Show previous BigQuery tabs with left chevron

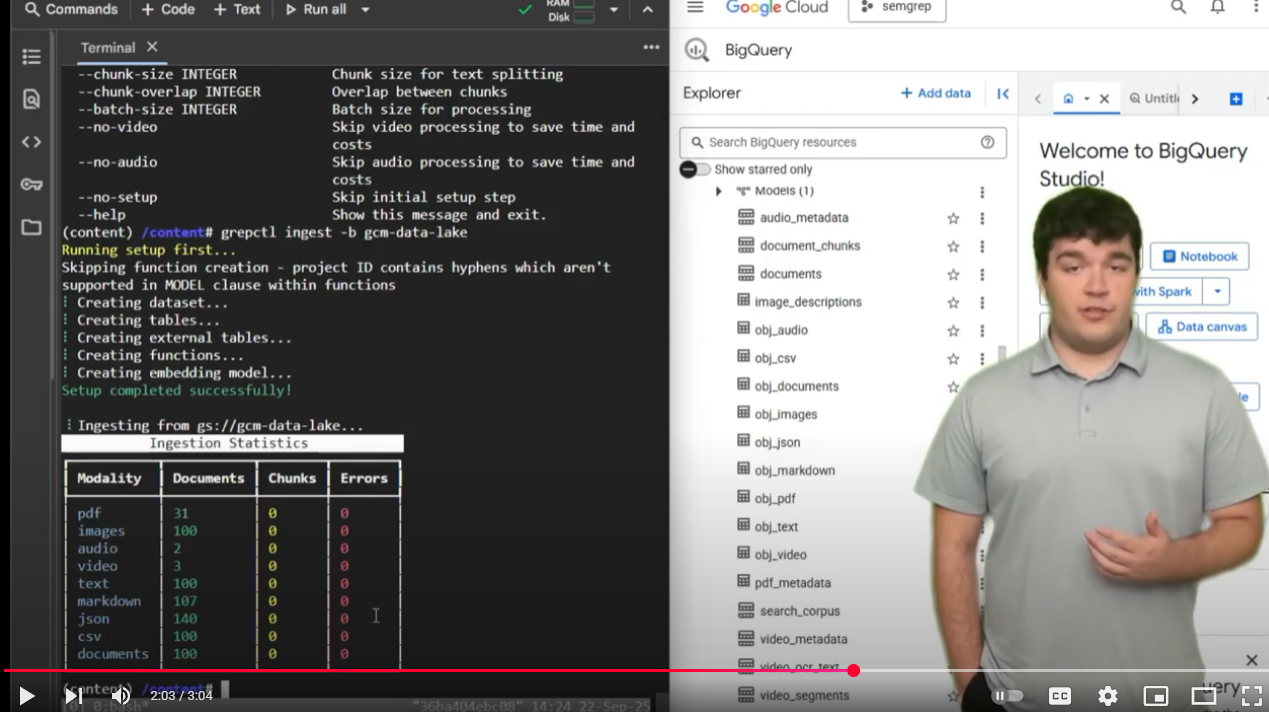1038,98
